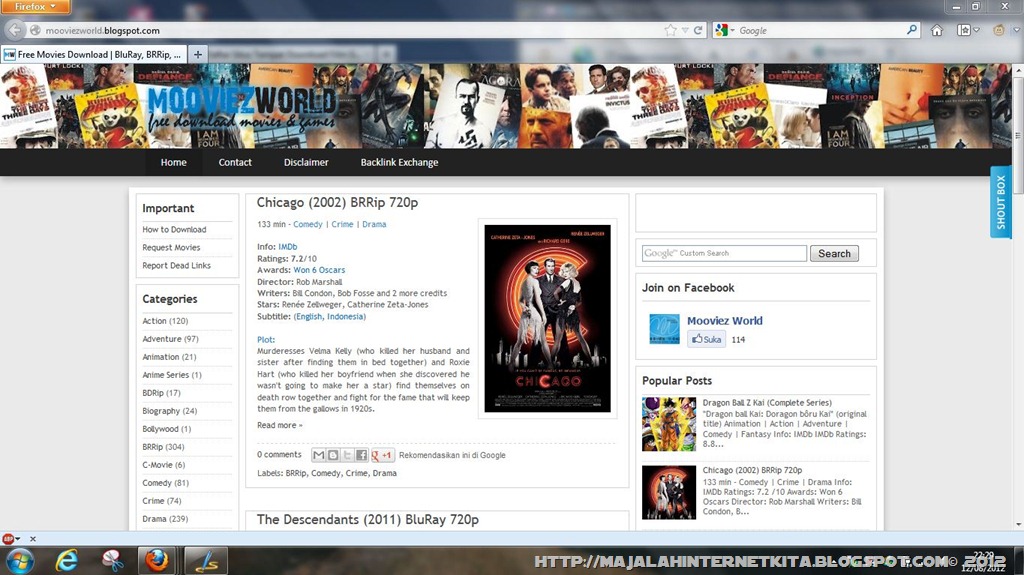Share post on the Facebook icon
This screenshot has width=1024, height=575.
click(x=361, y=455)
